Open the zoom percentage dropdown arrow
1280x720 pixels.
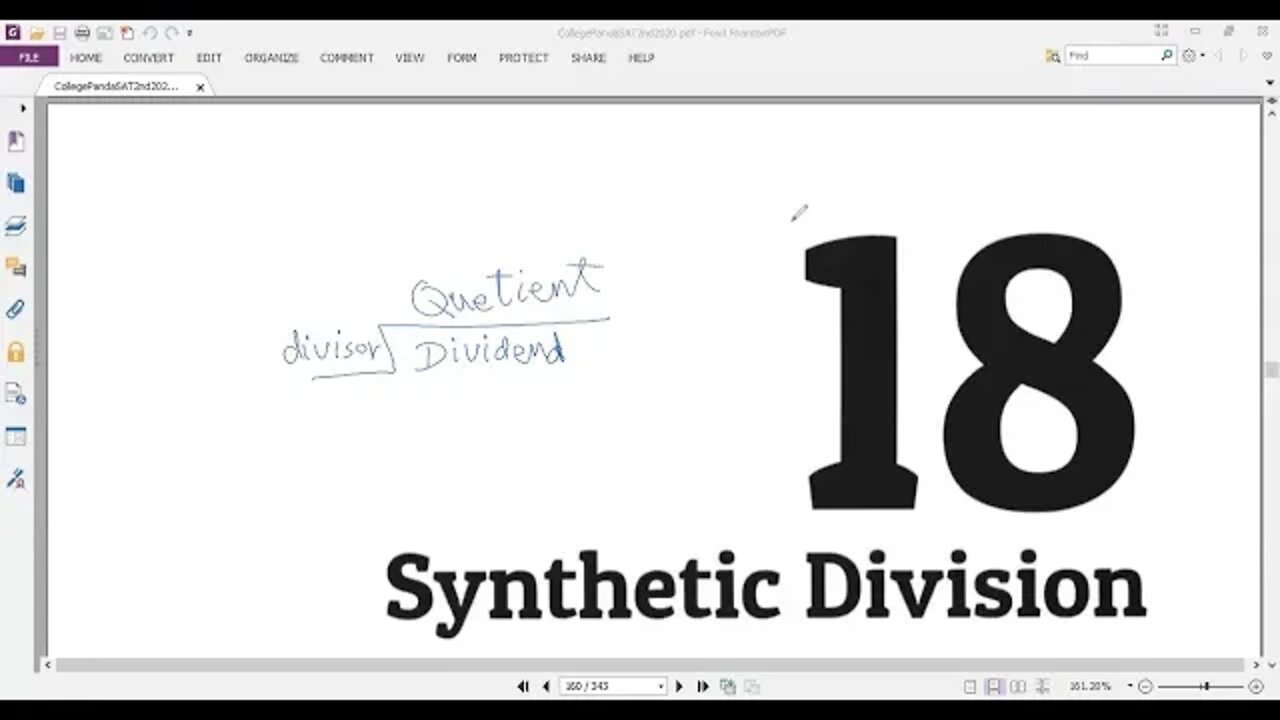(1130, 686)
